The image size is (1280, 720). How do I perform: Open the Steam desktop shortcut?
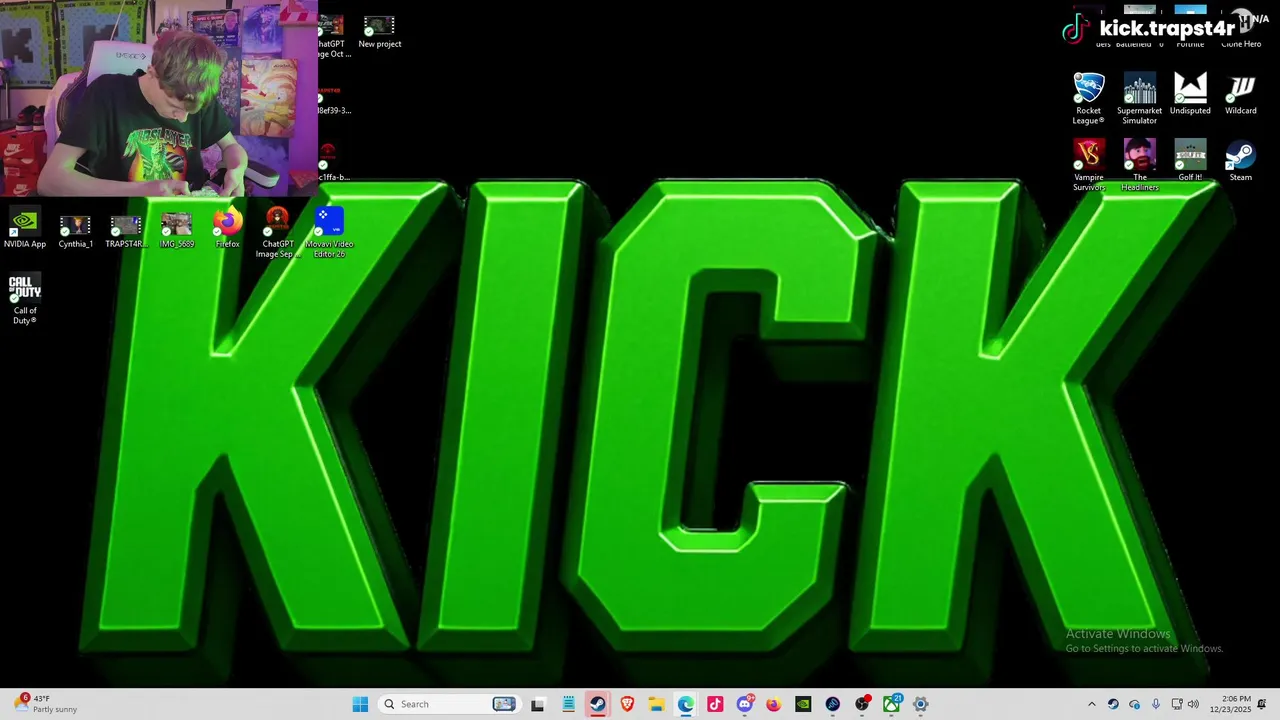click(x=1240, y=161)
